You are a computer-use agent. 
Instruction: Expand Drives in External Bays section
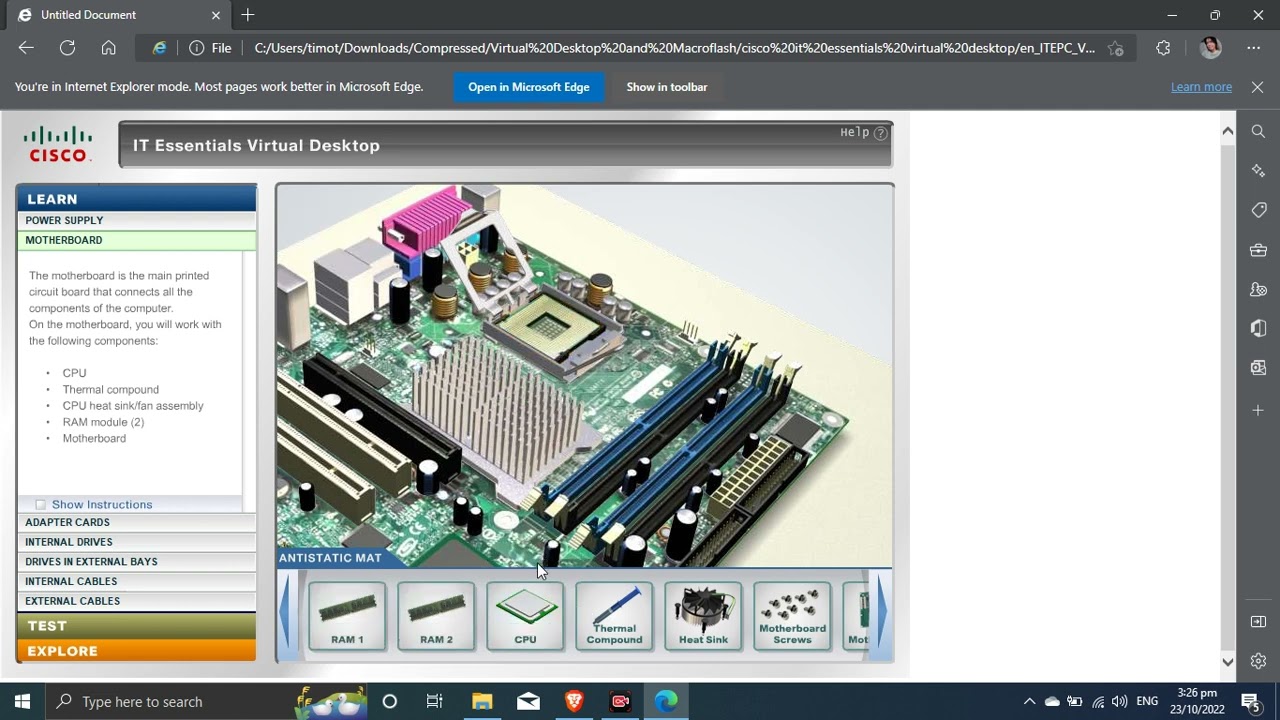tap(136, 561)
